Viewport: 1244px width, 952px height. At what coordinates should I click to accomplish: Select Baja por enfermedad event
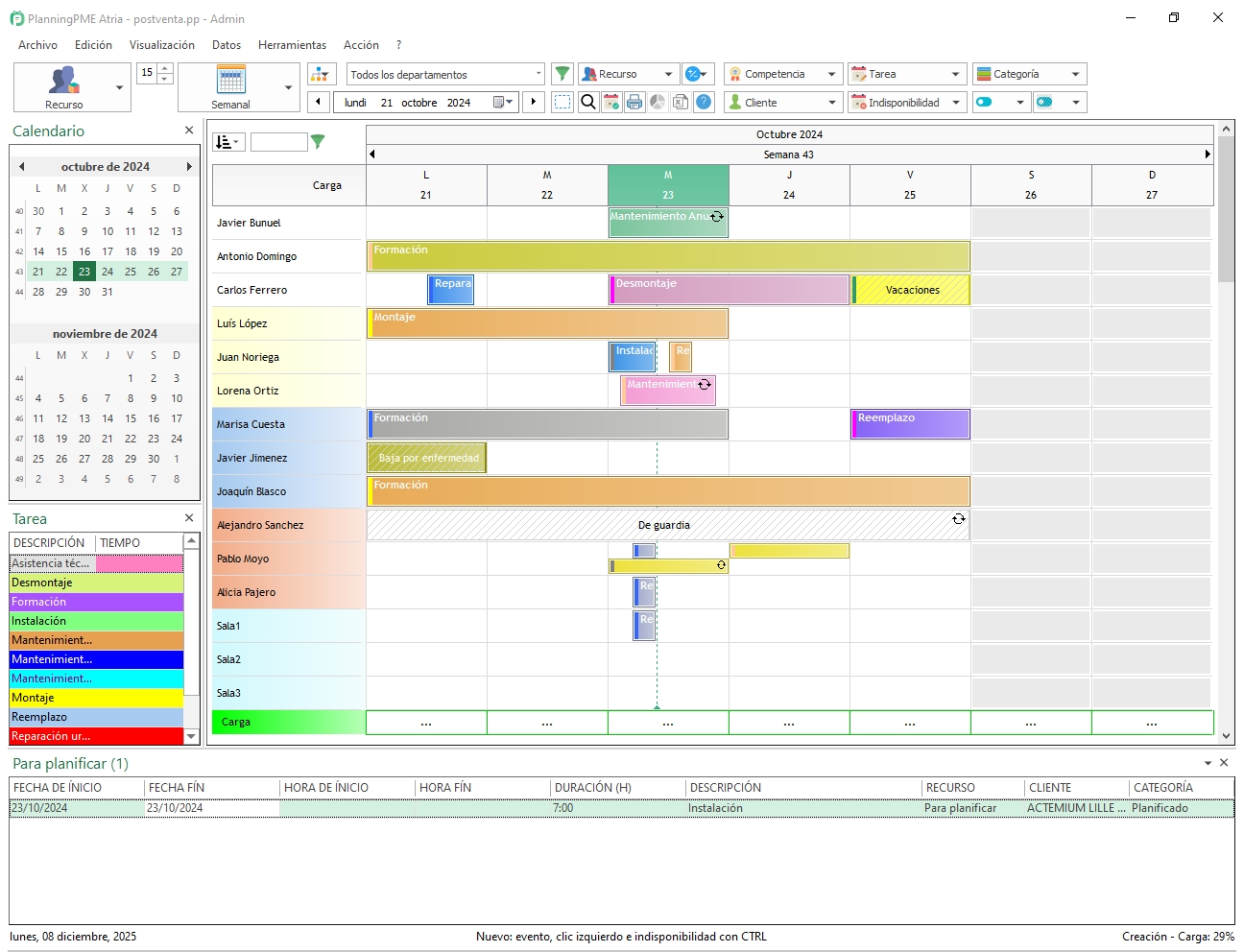point(426,458)
